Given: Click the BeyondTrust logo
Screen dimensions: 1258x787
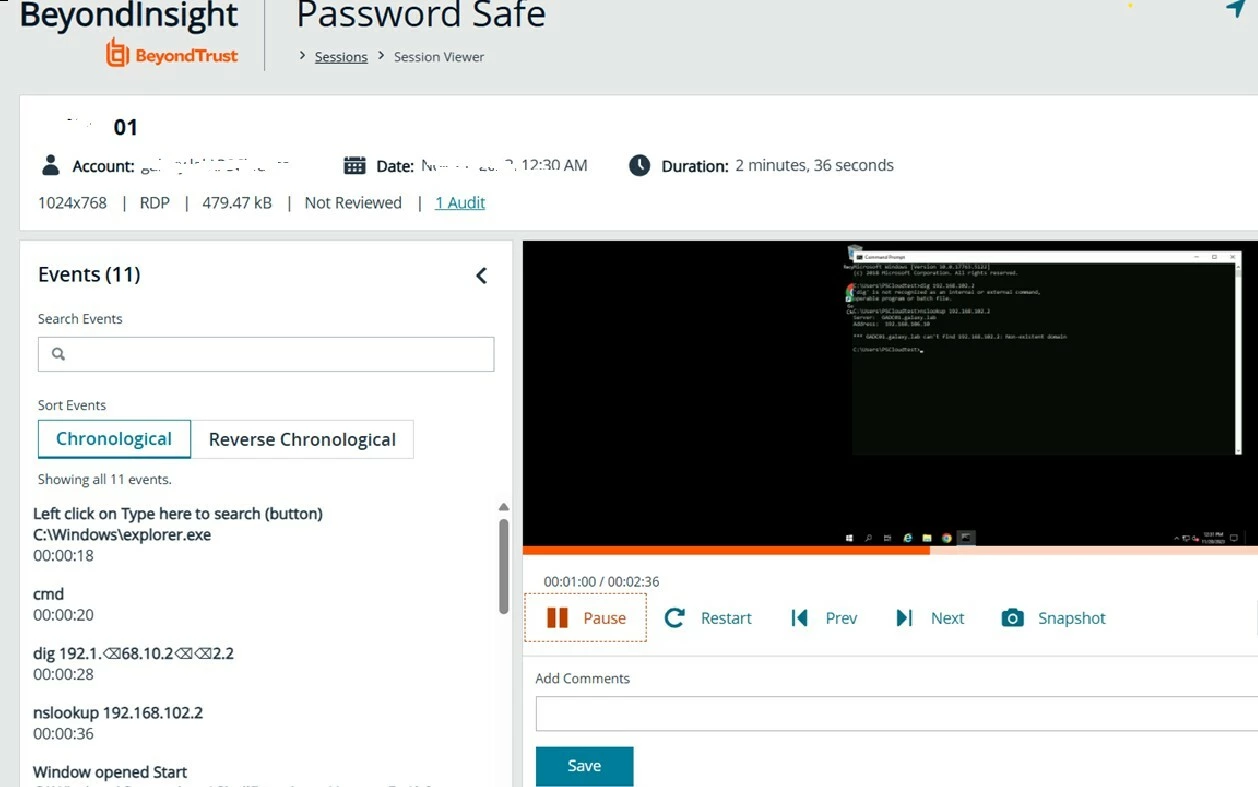Looking at the screenshot, I should [172, 53].
